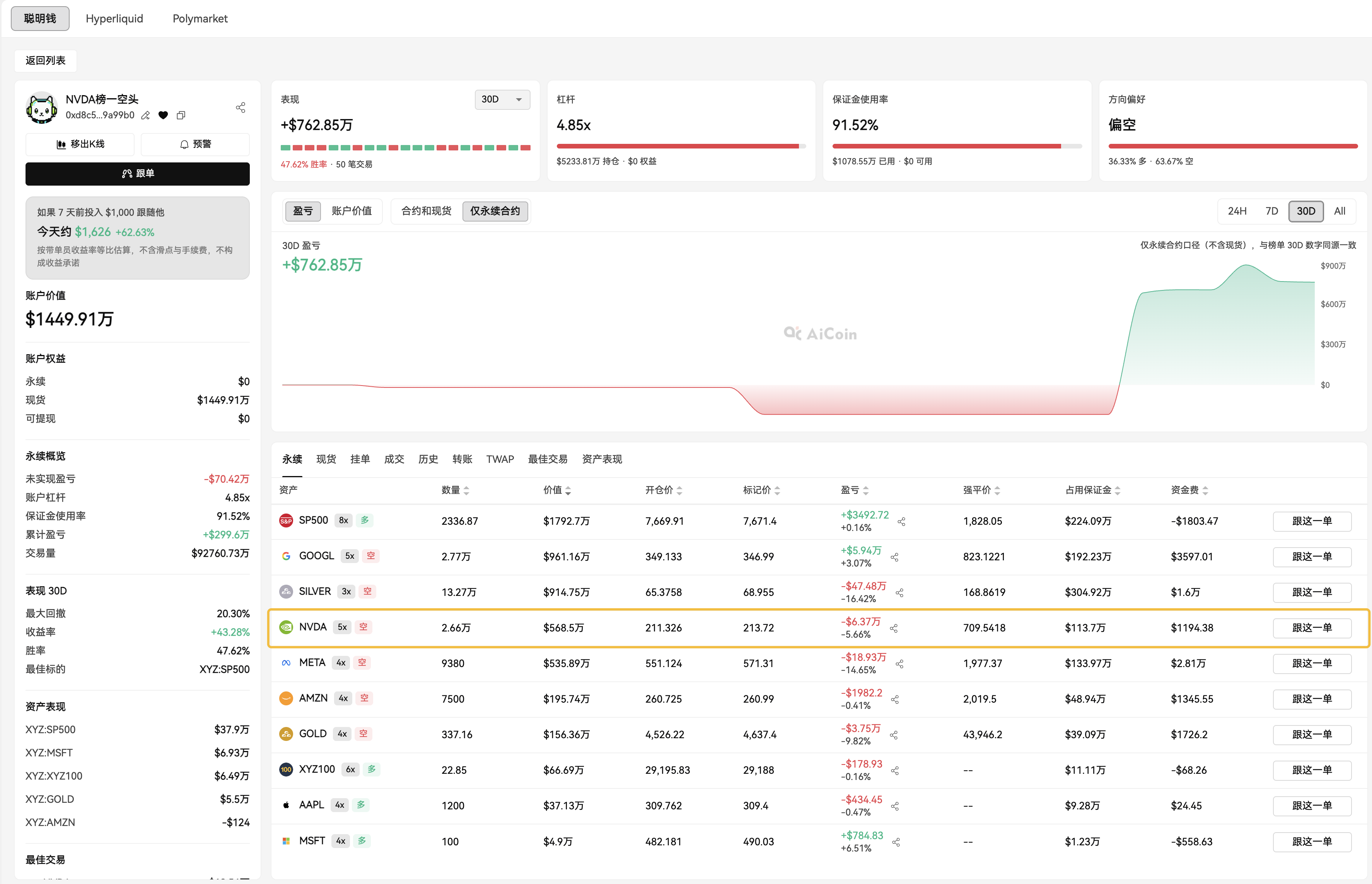Screen dimensions: 1372x884
Task: Open the Hyperliquid top tab
Action: point(114,19)
